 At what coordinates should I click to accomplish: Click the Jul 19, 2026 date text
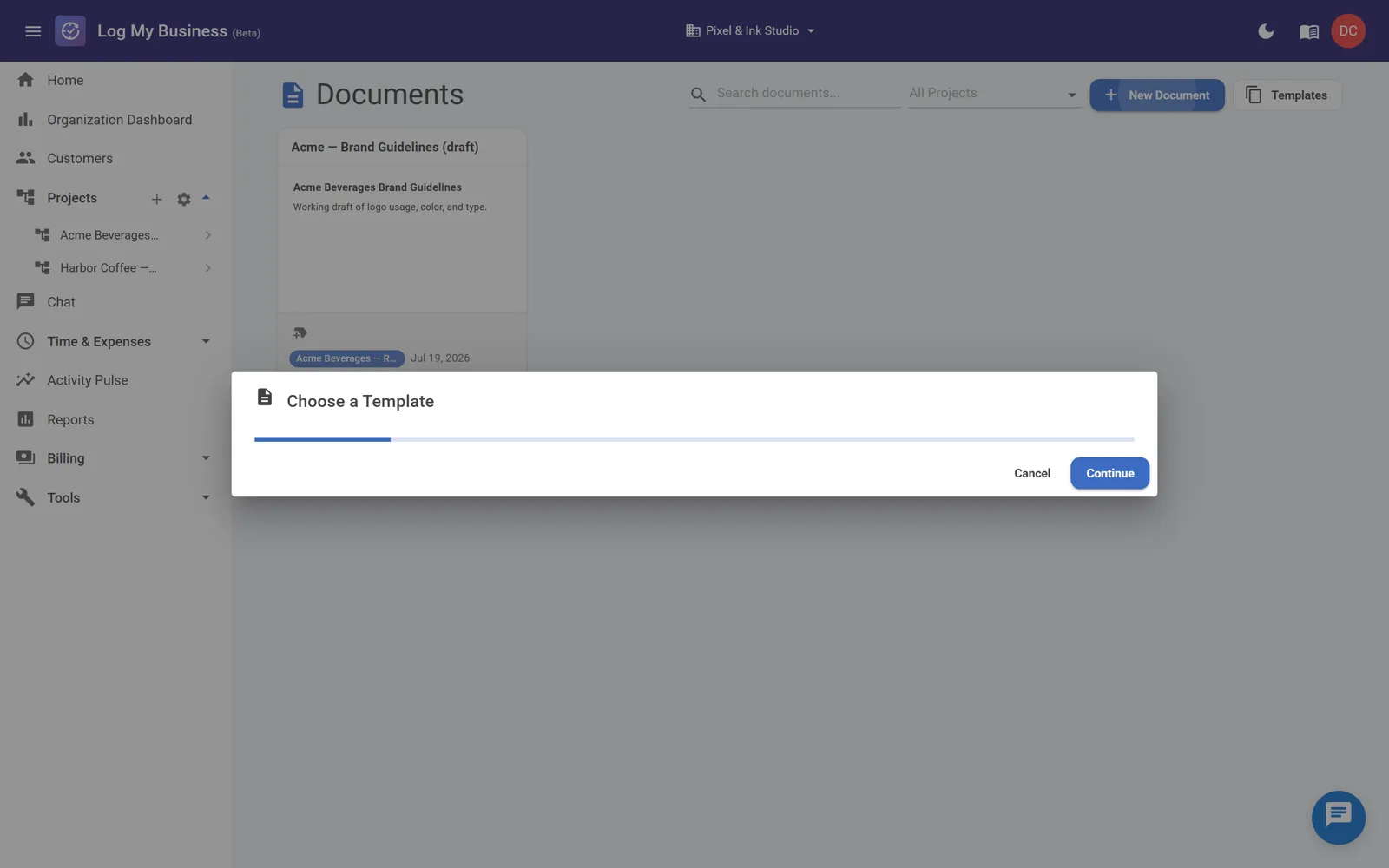pyautogui.click(x=440, y=358)
